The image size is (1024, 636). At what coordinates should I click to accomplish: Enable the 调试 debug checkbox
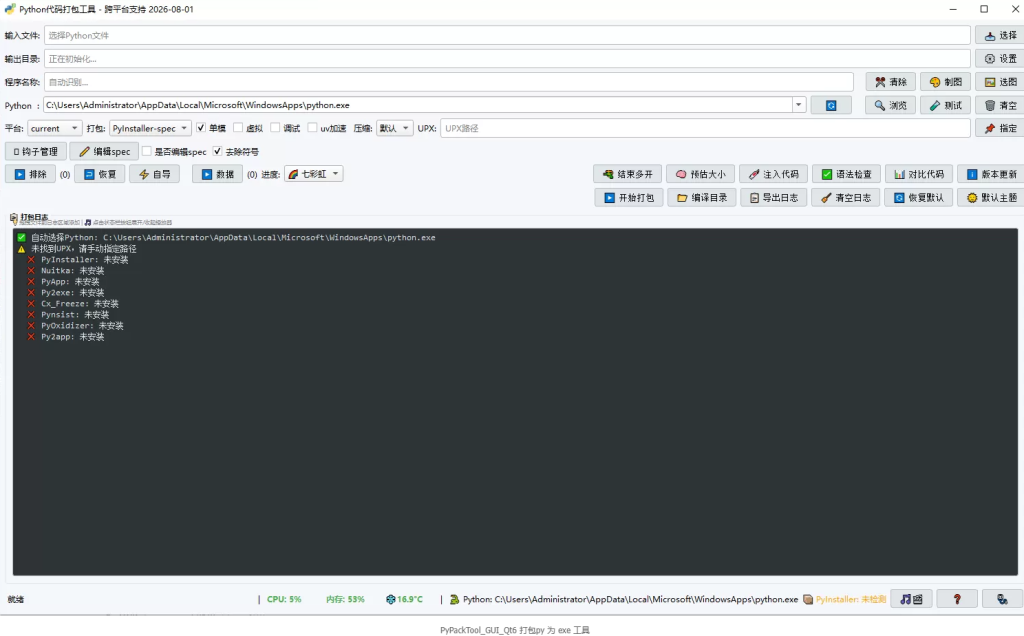coord(276,128)
